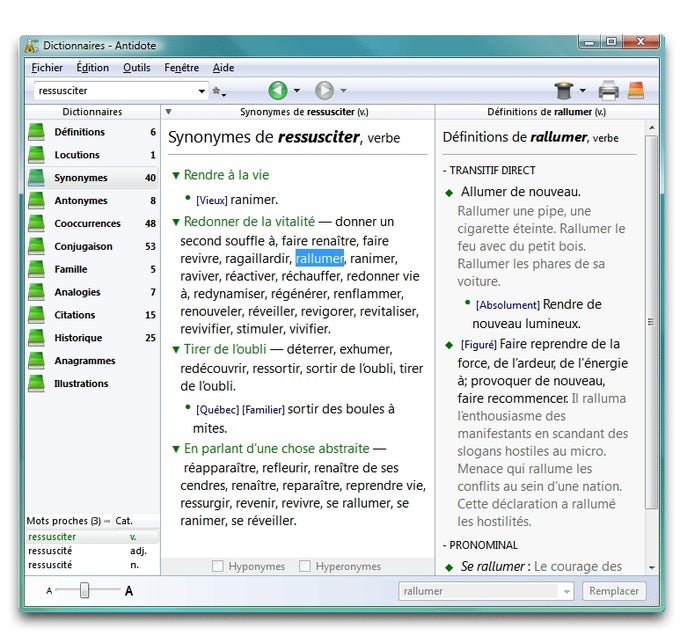This screenshot has width=680, height=643.
Task: Open the replacement word dropdown arrow
Action: [566, 591]
